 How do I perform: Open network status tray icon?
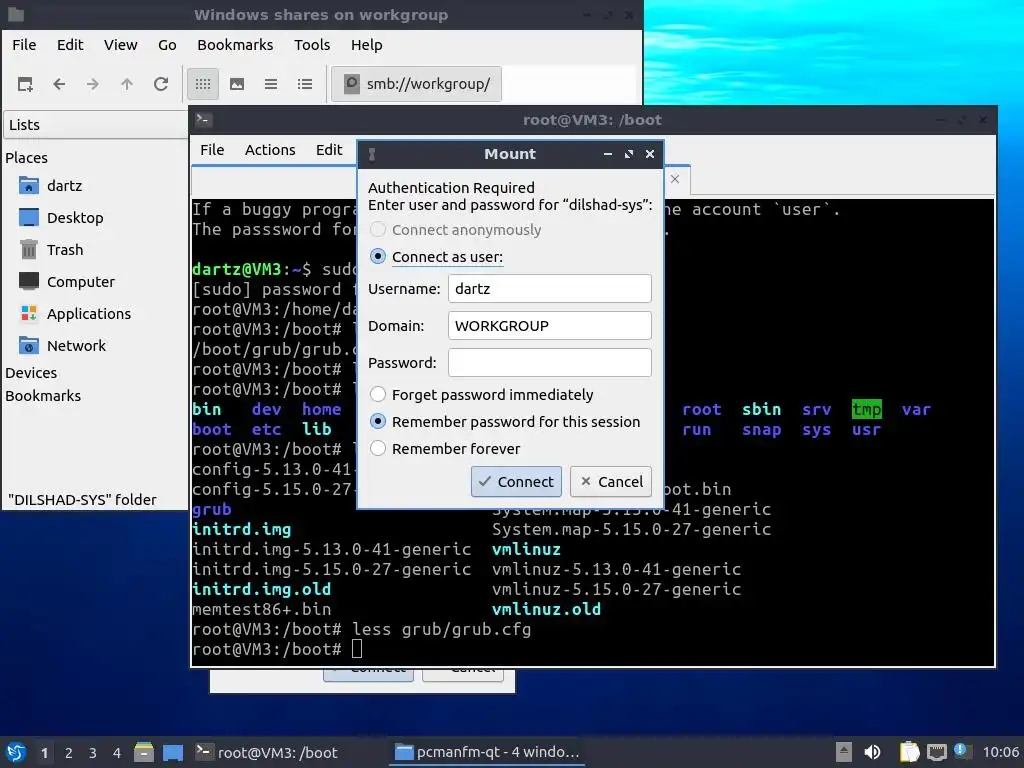click(937, 752)
